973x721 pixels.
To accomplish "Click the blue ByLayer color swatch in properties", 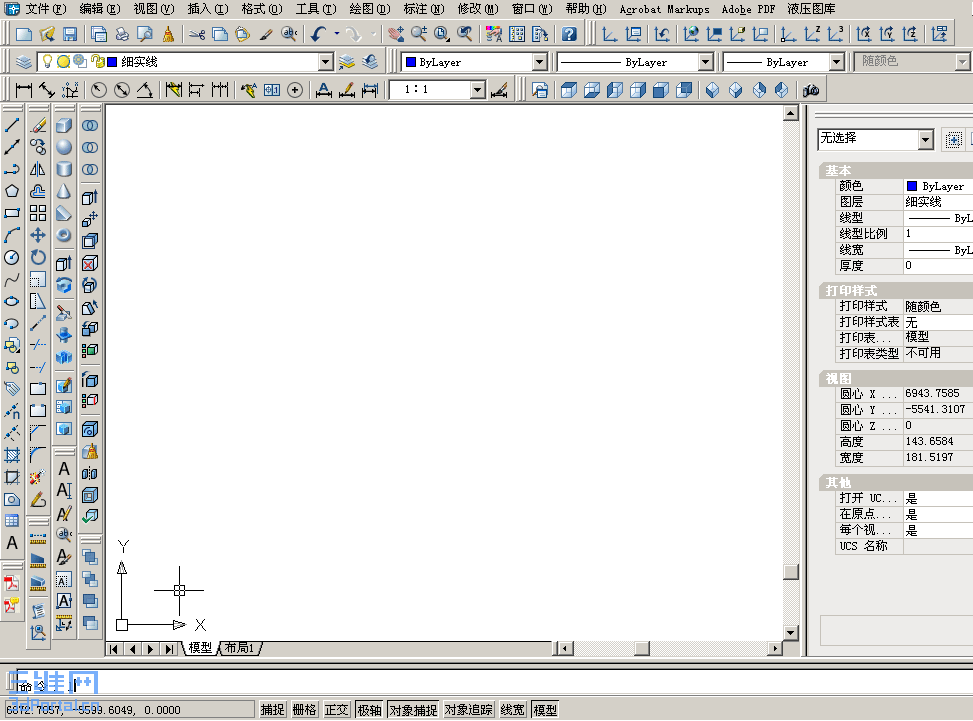I will coord(912,186).
